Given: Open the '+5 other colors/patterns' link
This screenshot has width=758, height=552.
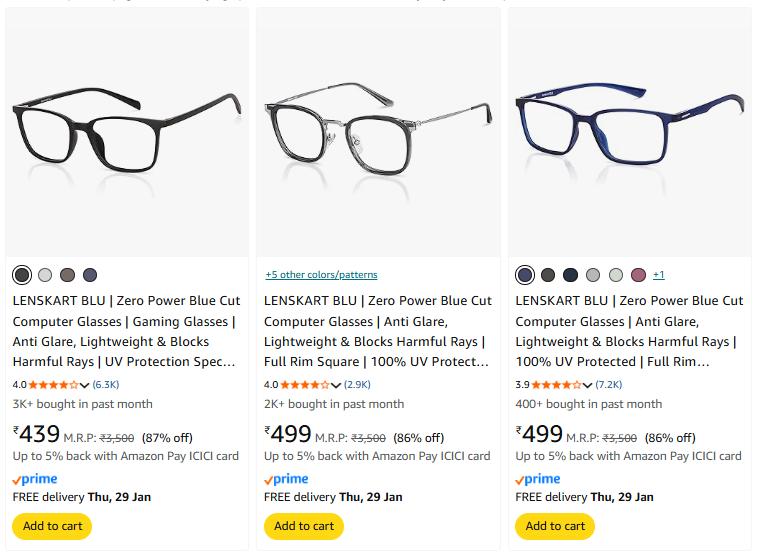Looking at the screenshot, I should (321, 275).
